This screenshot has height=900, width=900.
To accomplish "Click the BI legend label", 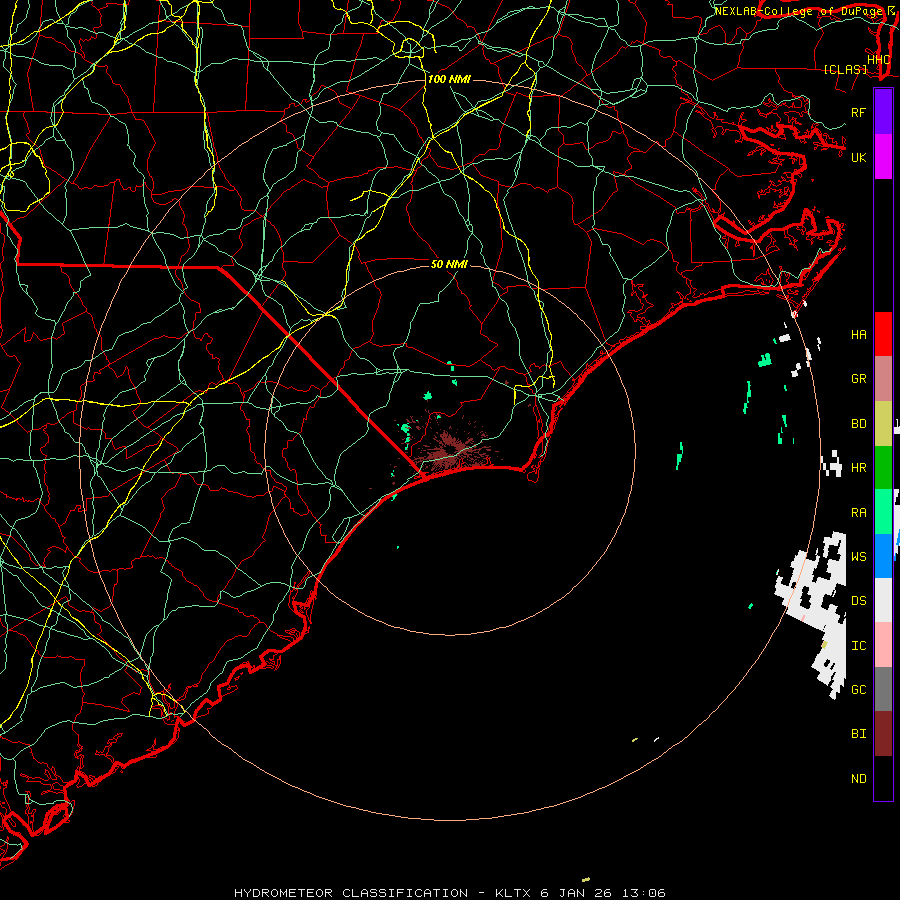I will click(859, 734).
